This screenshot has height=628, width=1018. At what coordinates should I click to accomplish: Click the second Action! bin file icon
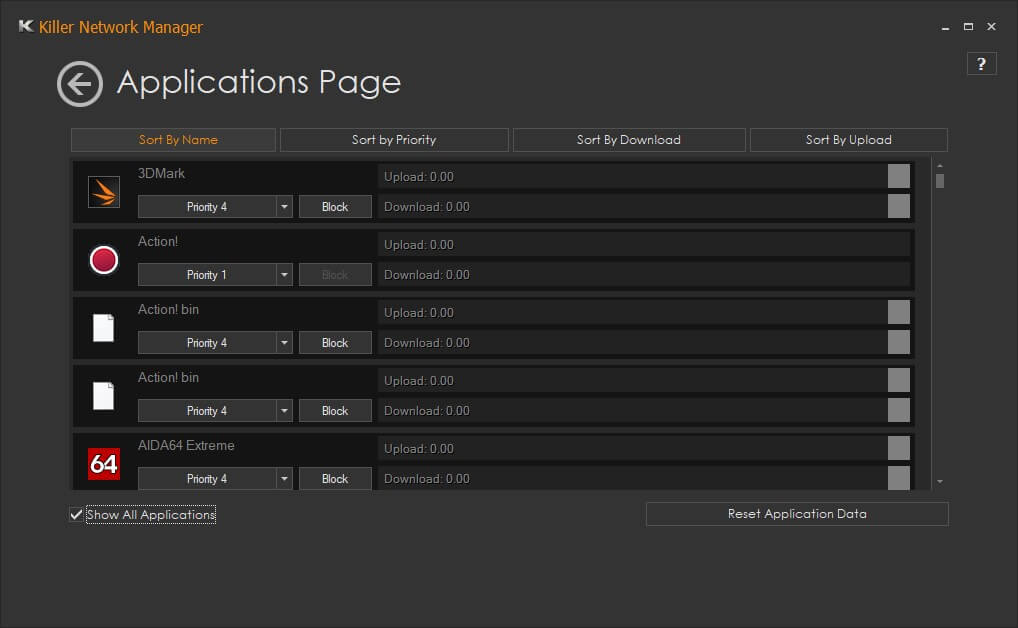(x=104, y=396)
